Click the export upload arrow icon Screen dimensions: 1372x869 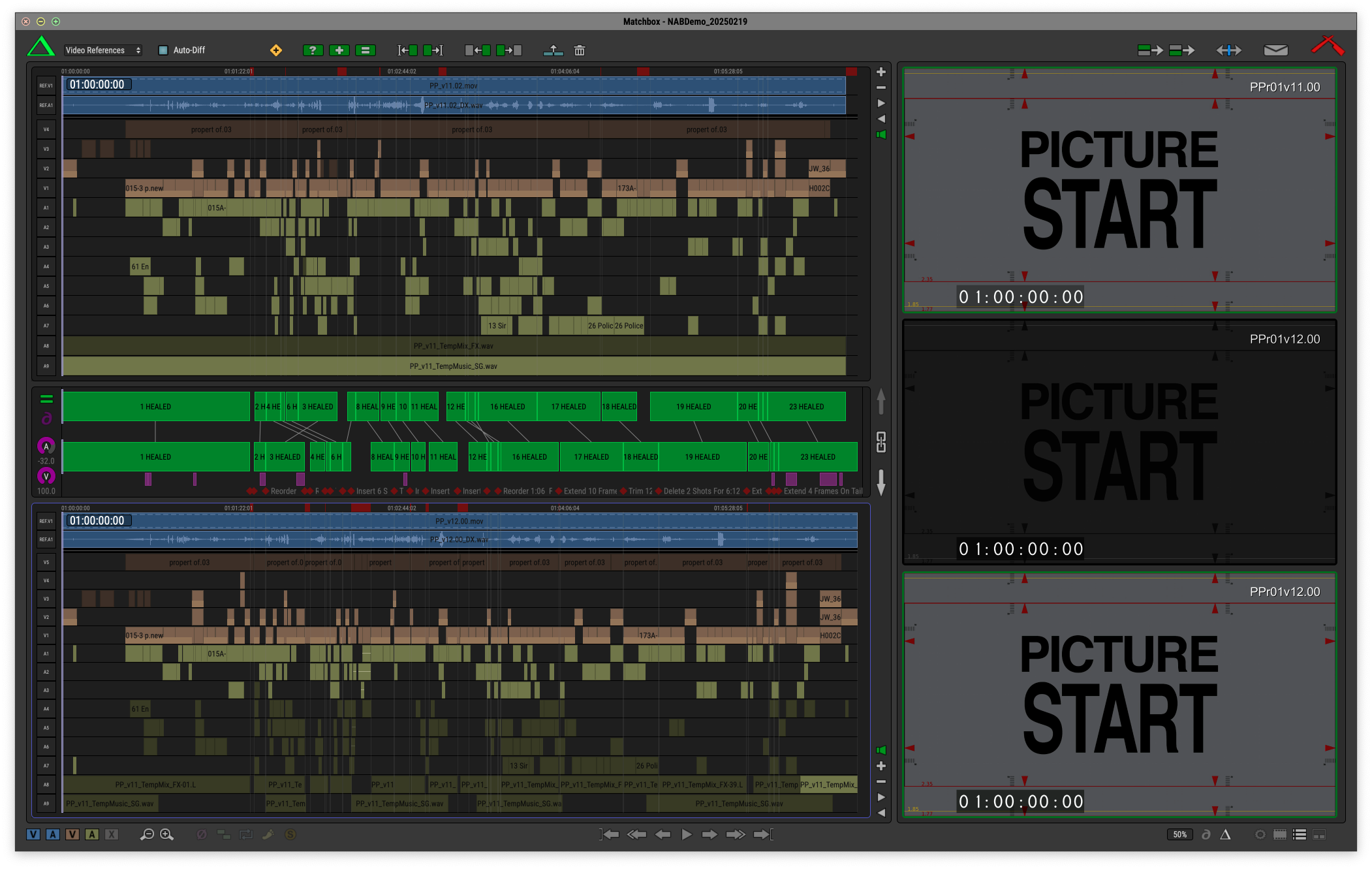(x=553, y=50)
